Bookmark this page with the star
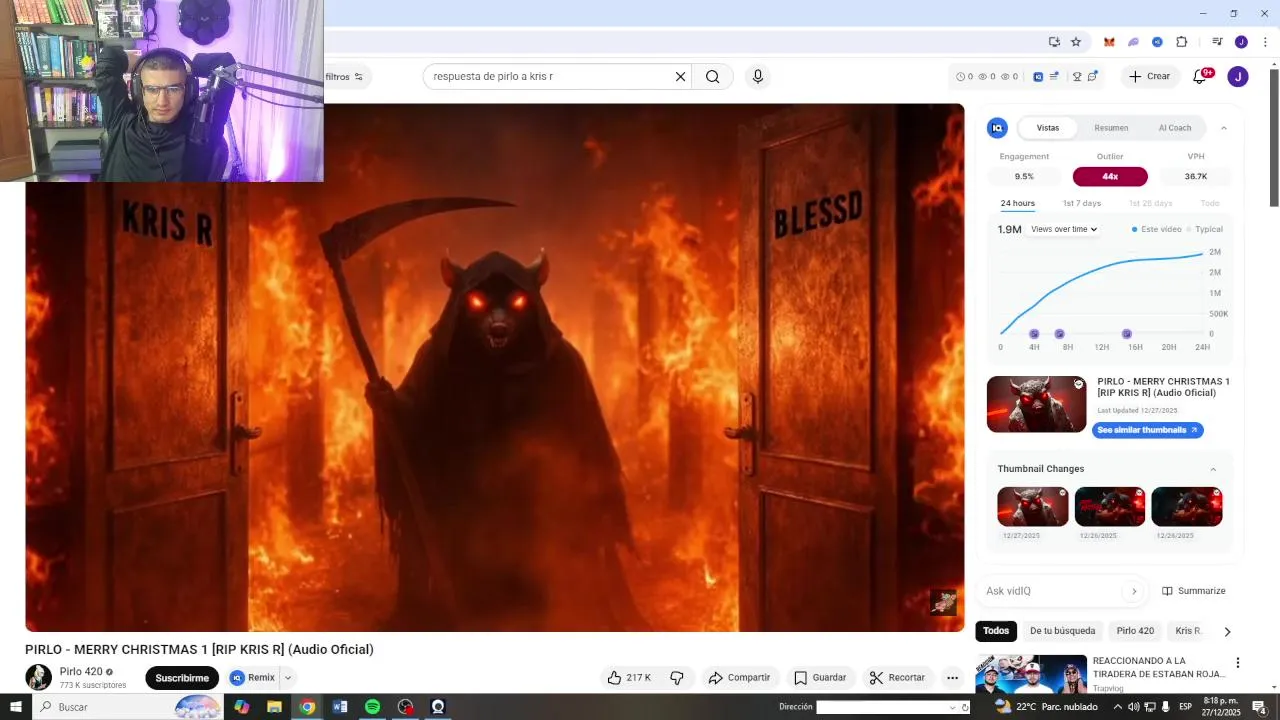The image size is (1280, 720). tap(1076, 42)
